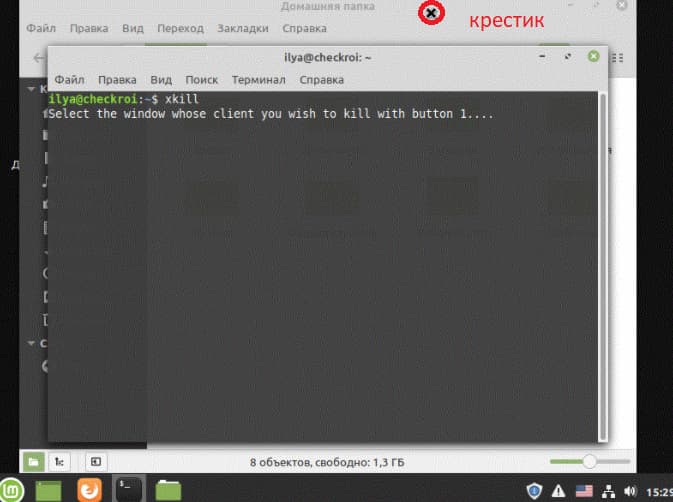
Task: Launch Firefox from the panel
Action: click(89, 490)
